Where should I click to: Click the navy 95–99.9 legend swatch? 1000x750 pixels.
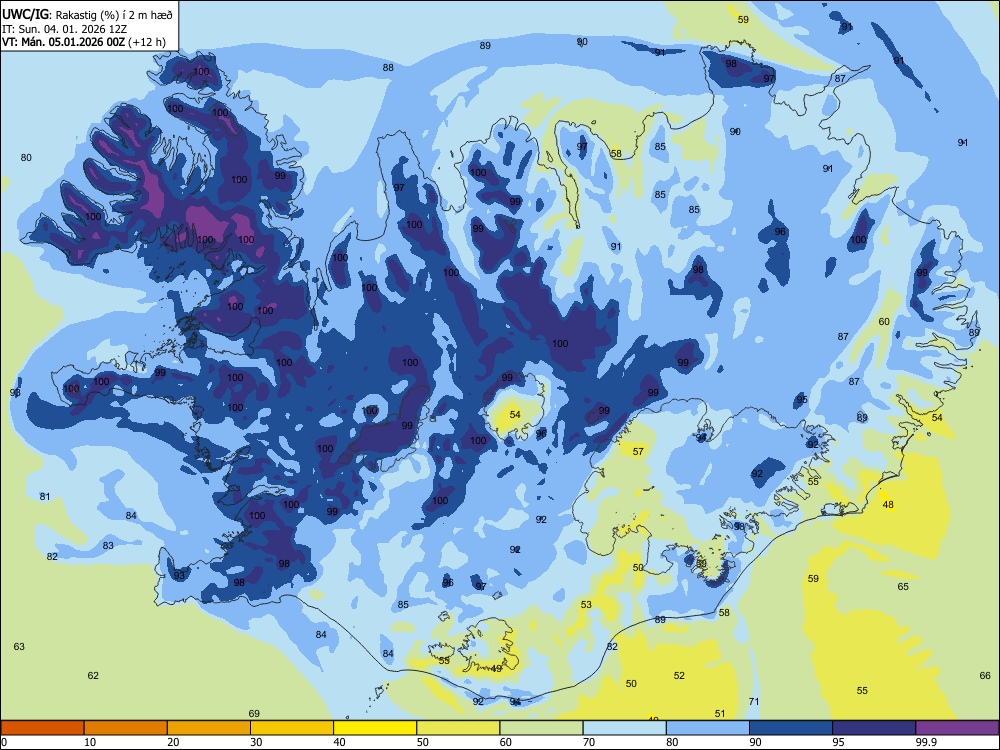click(x=874, y=728)
